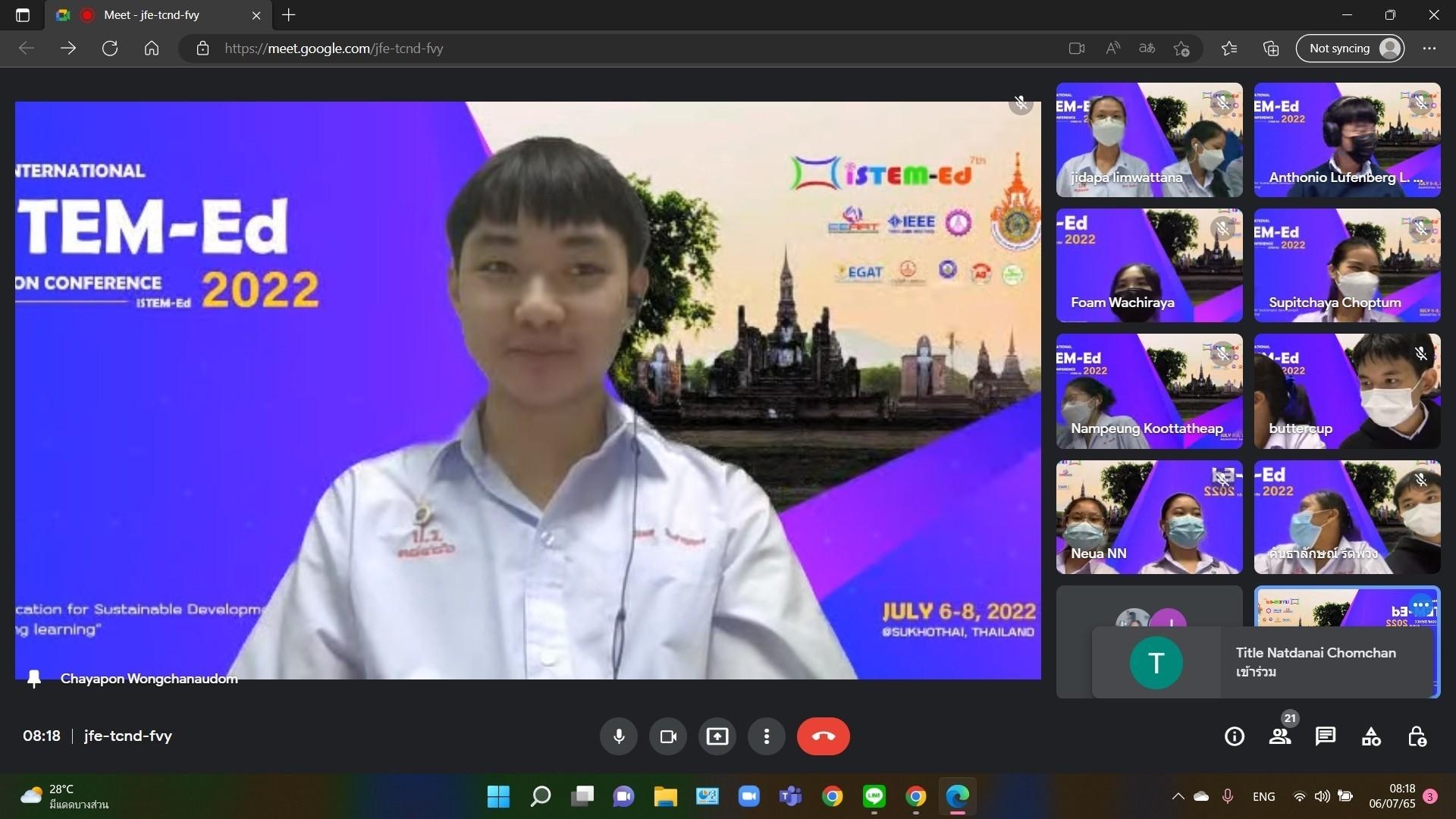Open meeting details info icon
The width and height of the screenshot is (1456, 819).
tap(1235, 736)
